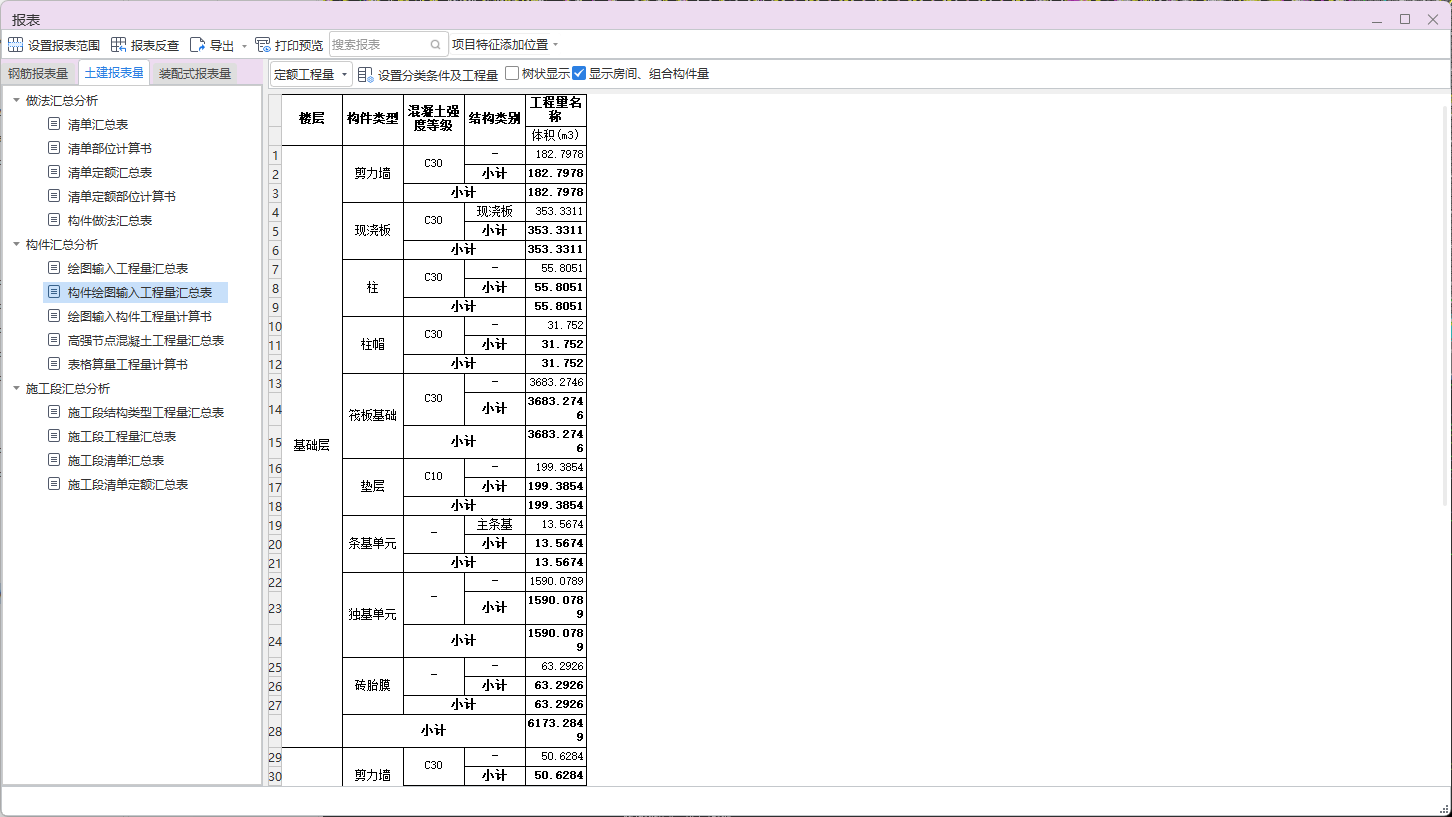Collapse the 做法汇总分析 tree group
The image size is (1452, 817).
[16, 100]
